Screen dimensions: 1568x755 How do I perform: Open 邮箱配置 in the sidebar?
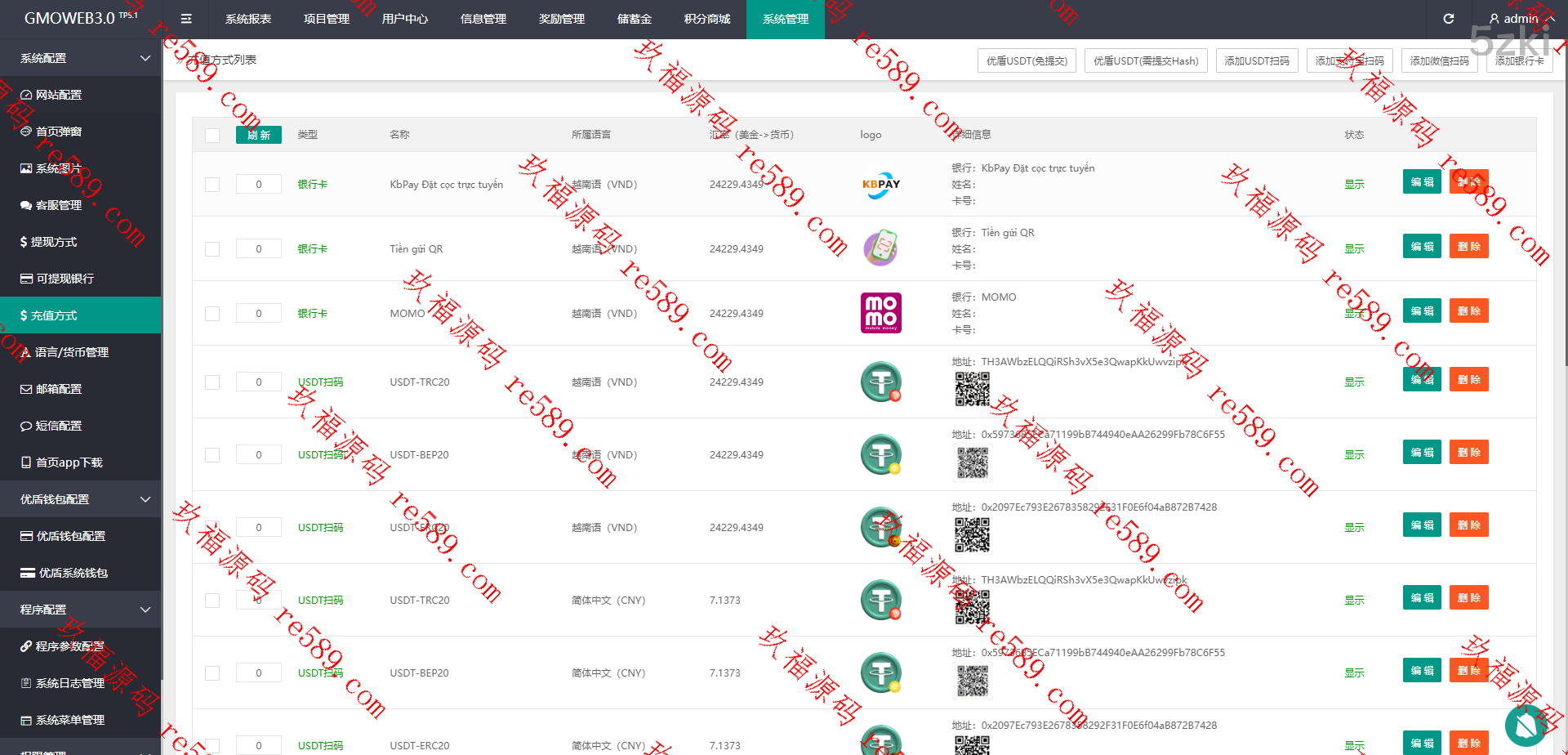[58, 389]
